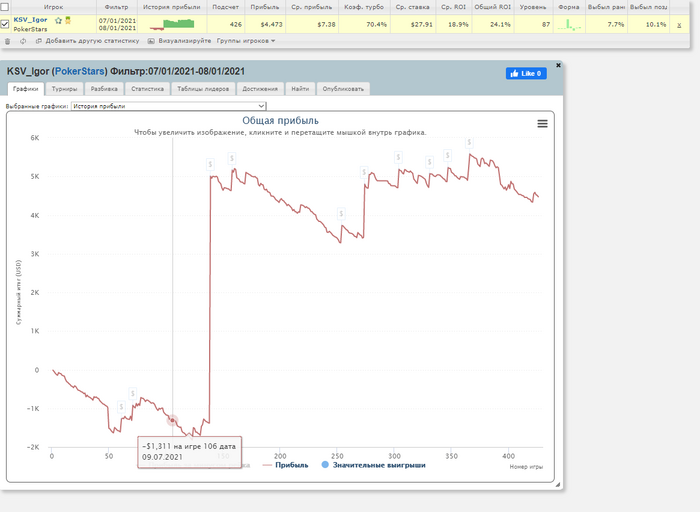
Task: Click the medal icon beside KSV_Igor
Action: (68, 20)
